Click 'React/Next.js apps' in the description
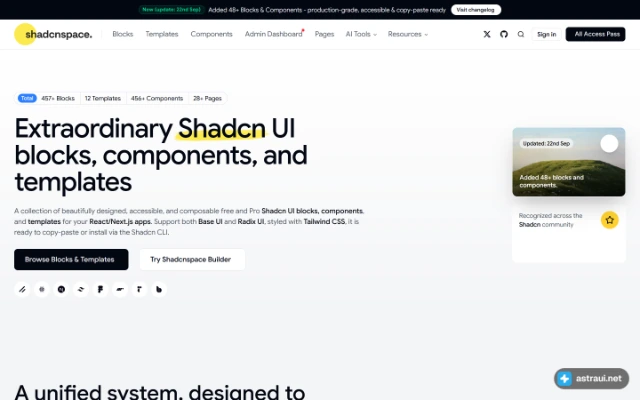Screen dimensions: 640x400 click(x=120, y=222)
